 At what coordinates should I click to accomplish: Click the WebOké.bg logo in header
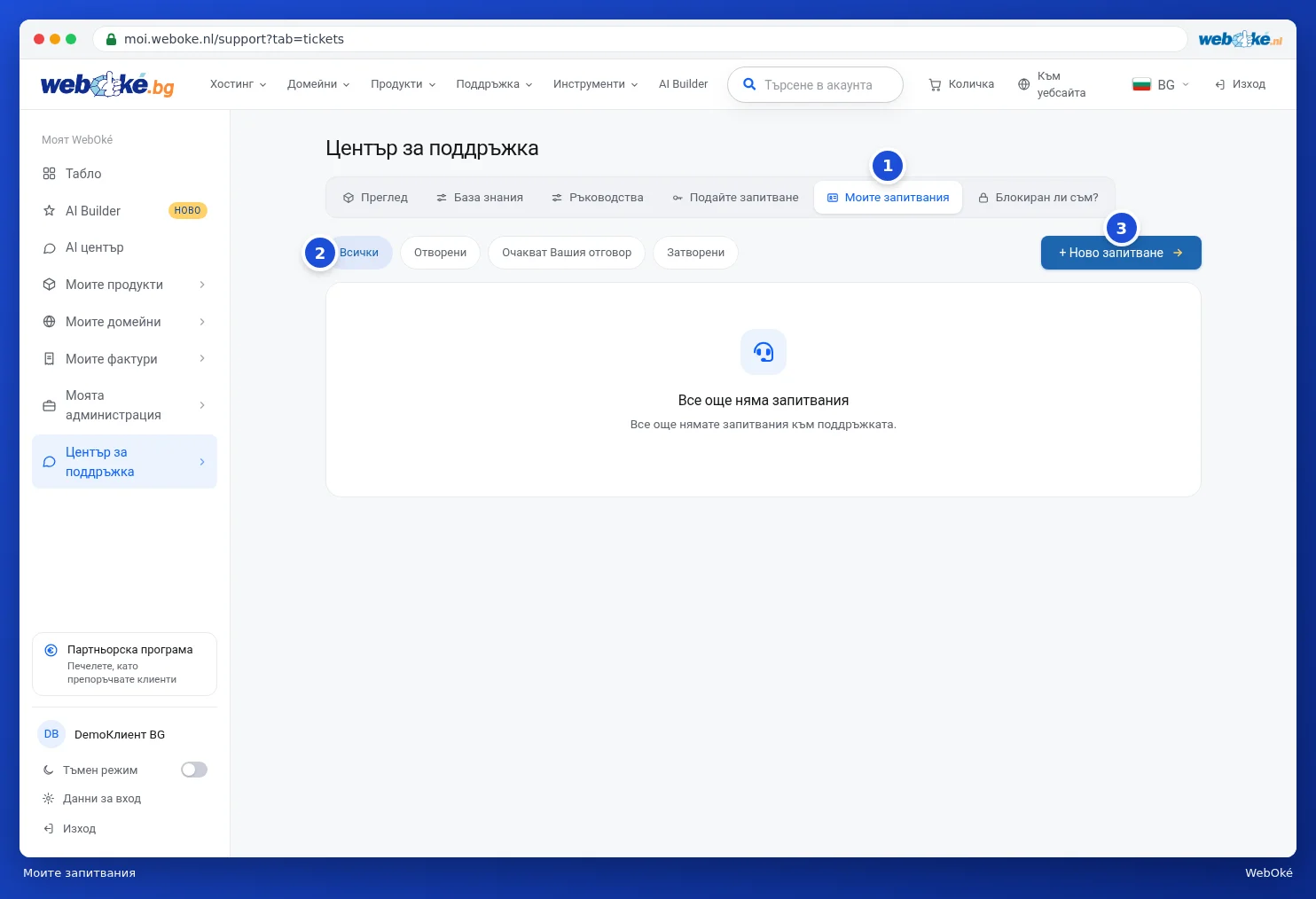(107, 84)
